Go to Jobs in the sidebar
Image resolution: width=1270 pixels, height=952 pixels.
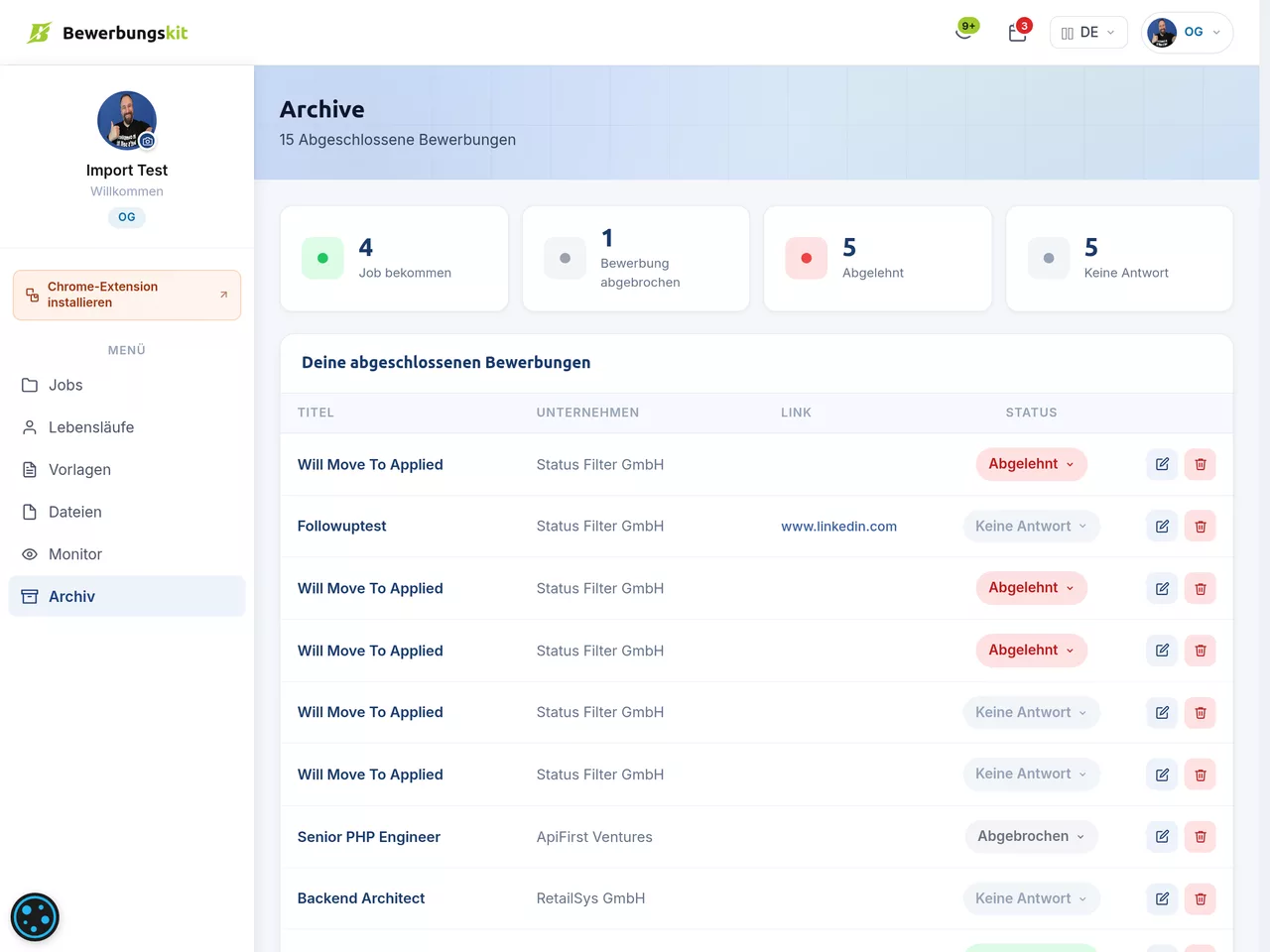(x=127, y=385)
